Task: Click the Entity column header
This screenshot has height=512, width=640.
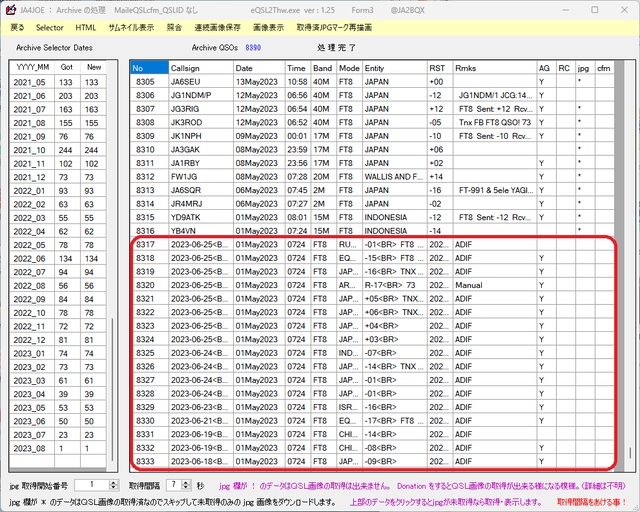Action: 395,68
